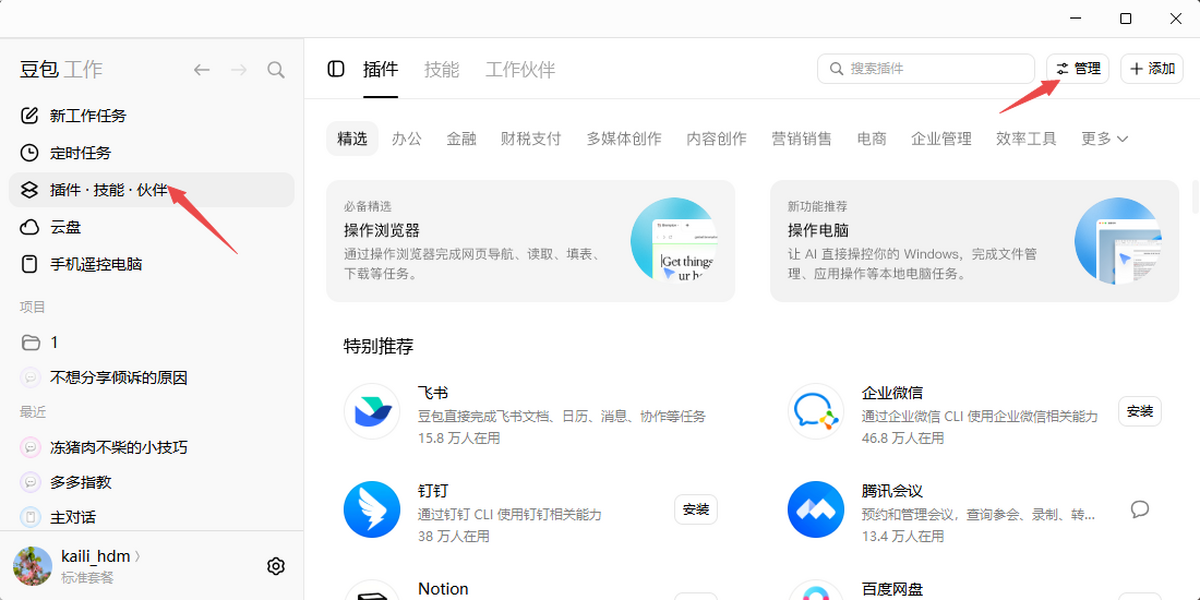Screen dimensions: 1200x600
Task: Expand the 更多 category dropdown
Action: click(1105, 139)
